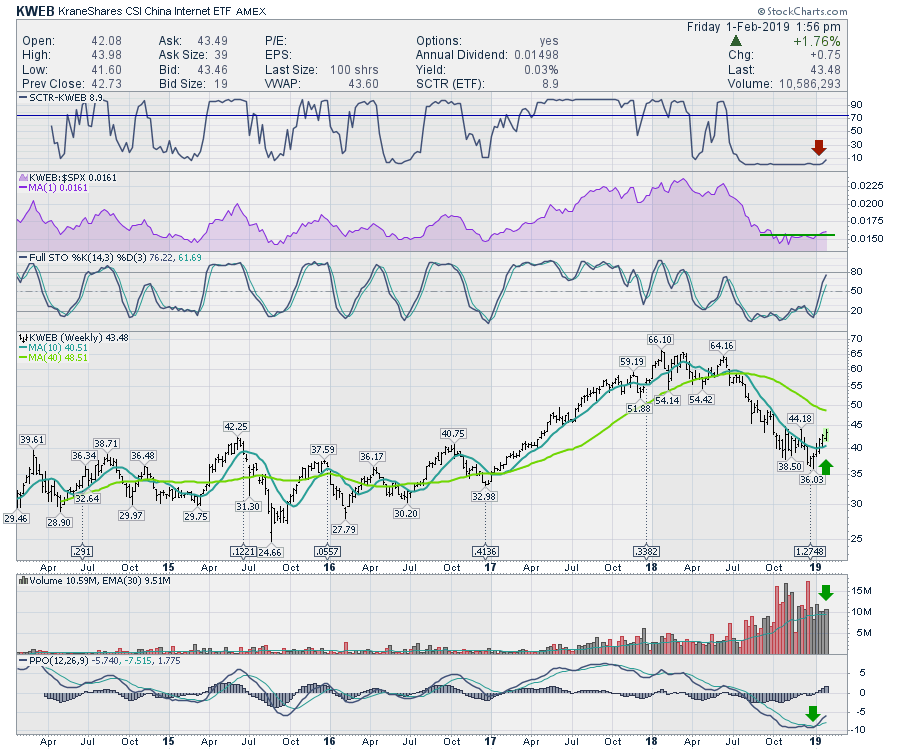Screen dimensions: 900x750
Task: Select the Volume value 10,586,293
Action: coord(810,84)
